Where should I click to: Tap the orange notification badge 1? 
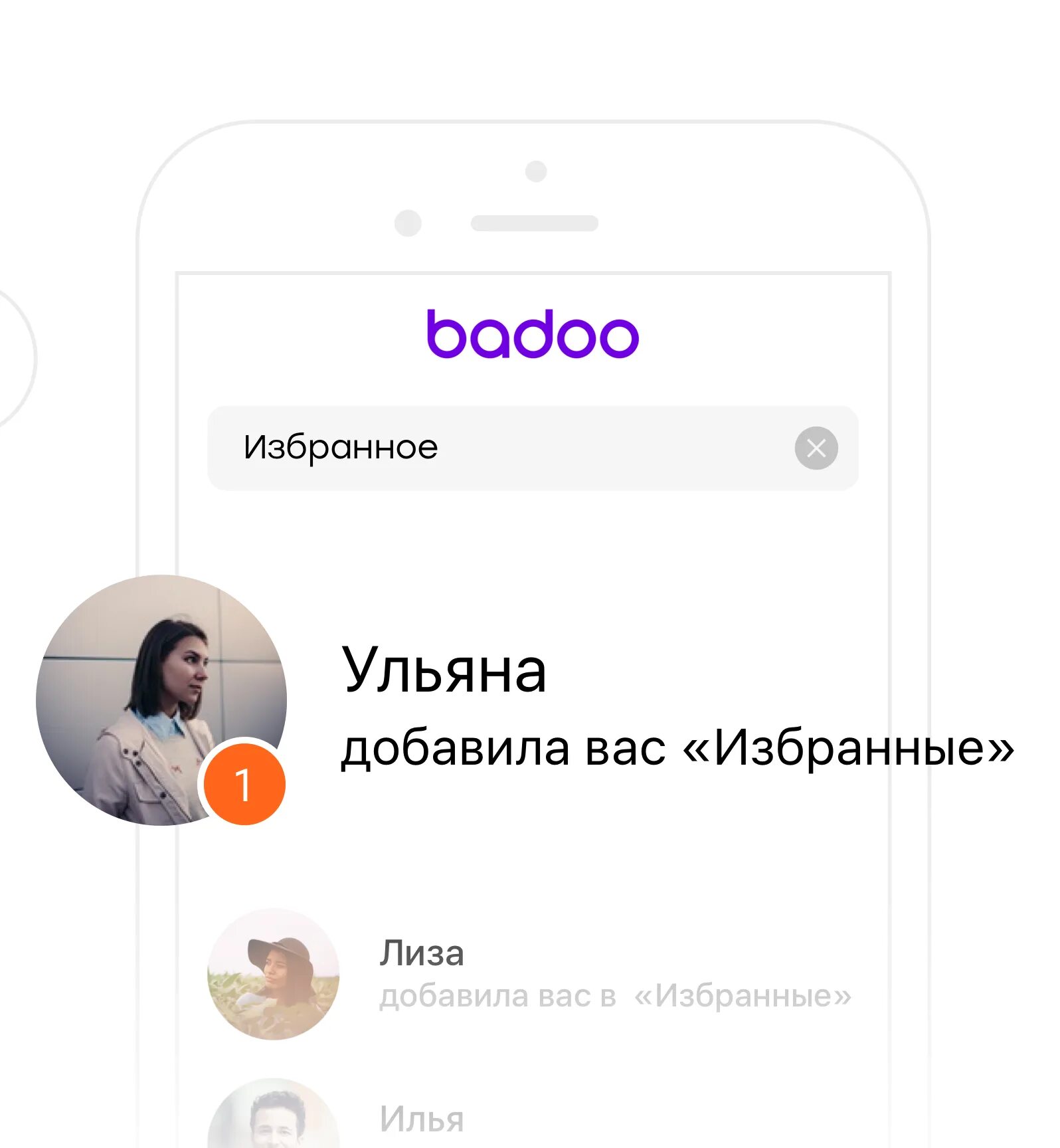coord(244,784)
